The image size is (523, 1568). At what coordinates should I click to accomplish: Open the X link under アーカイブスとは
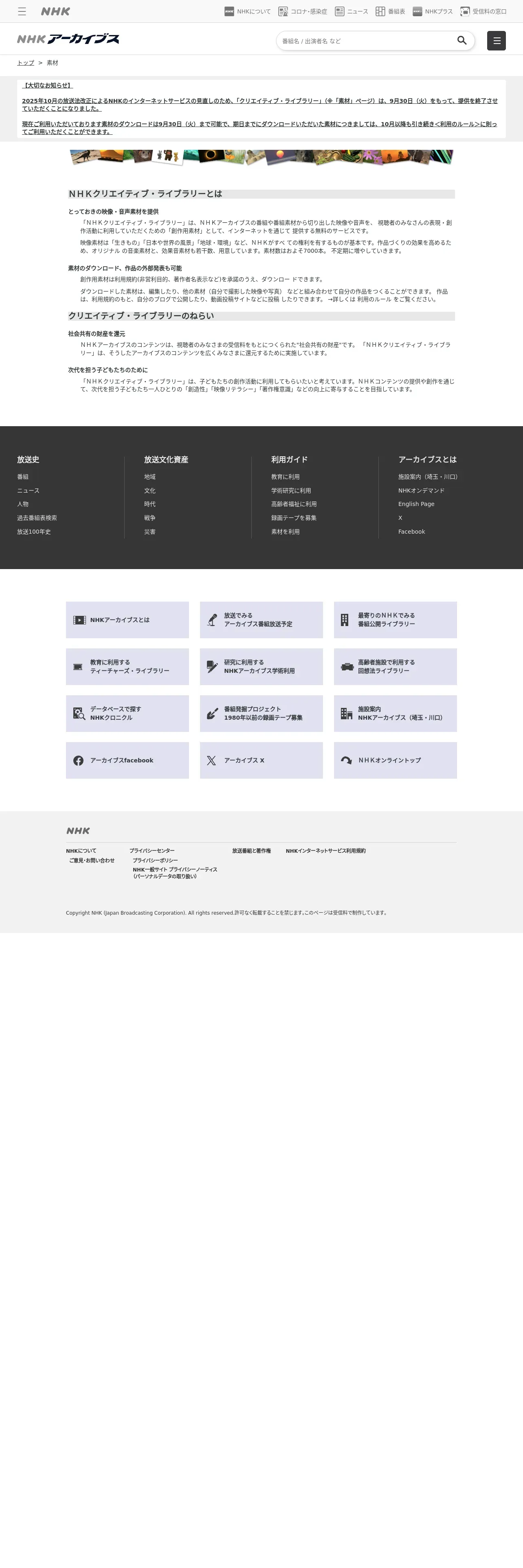click(400, 518)
